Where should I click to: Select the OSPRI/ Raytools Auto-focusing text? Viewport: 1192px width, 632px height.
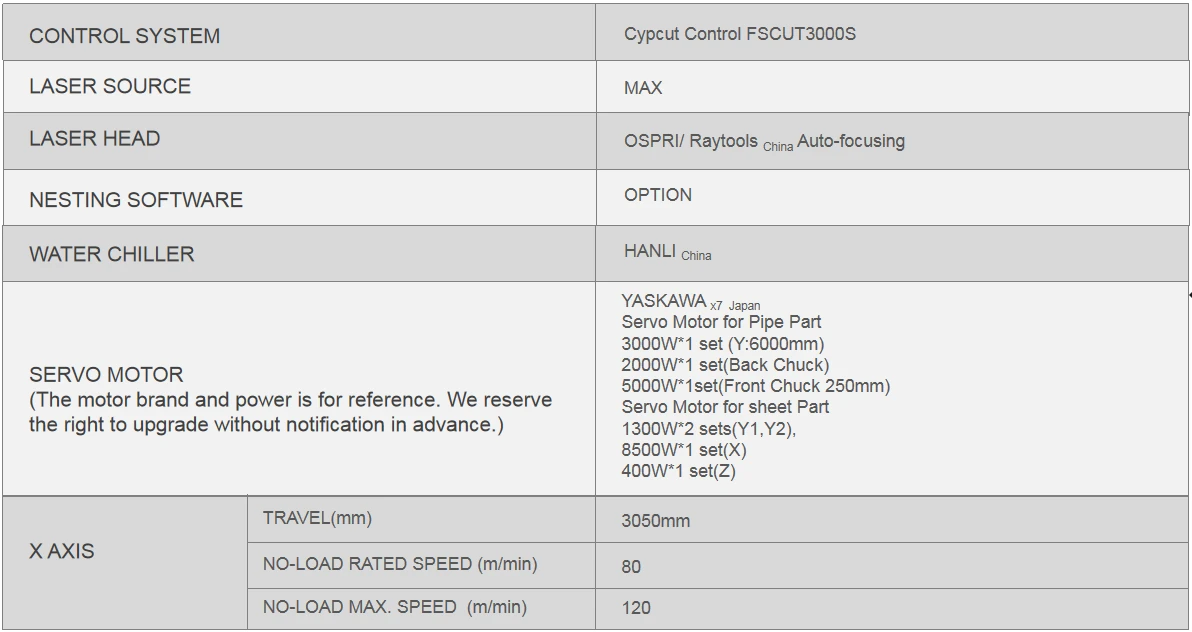(x=764, y=141)
